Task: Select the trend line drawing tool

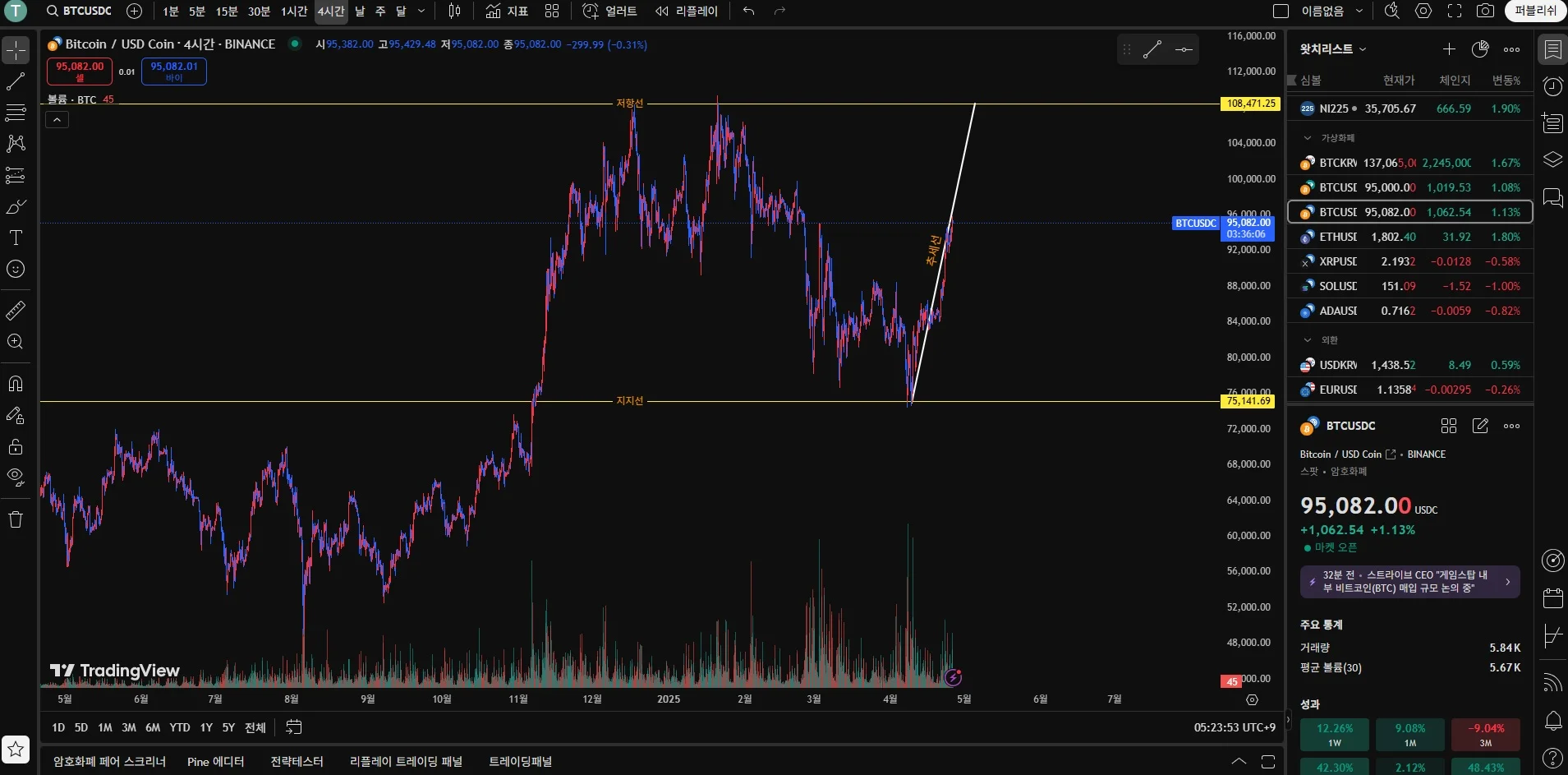Action: pyautogui.click(x=16, y=81)
